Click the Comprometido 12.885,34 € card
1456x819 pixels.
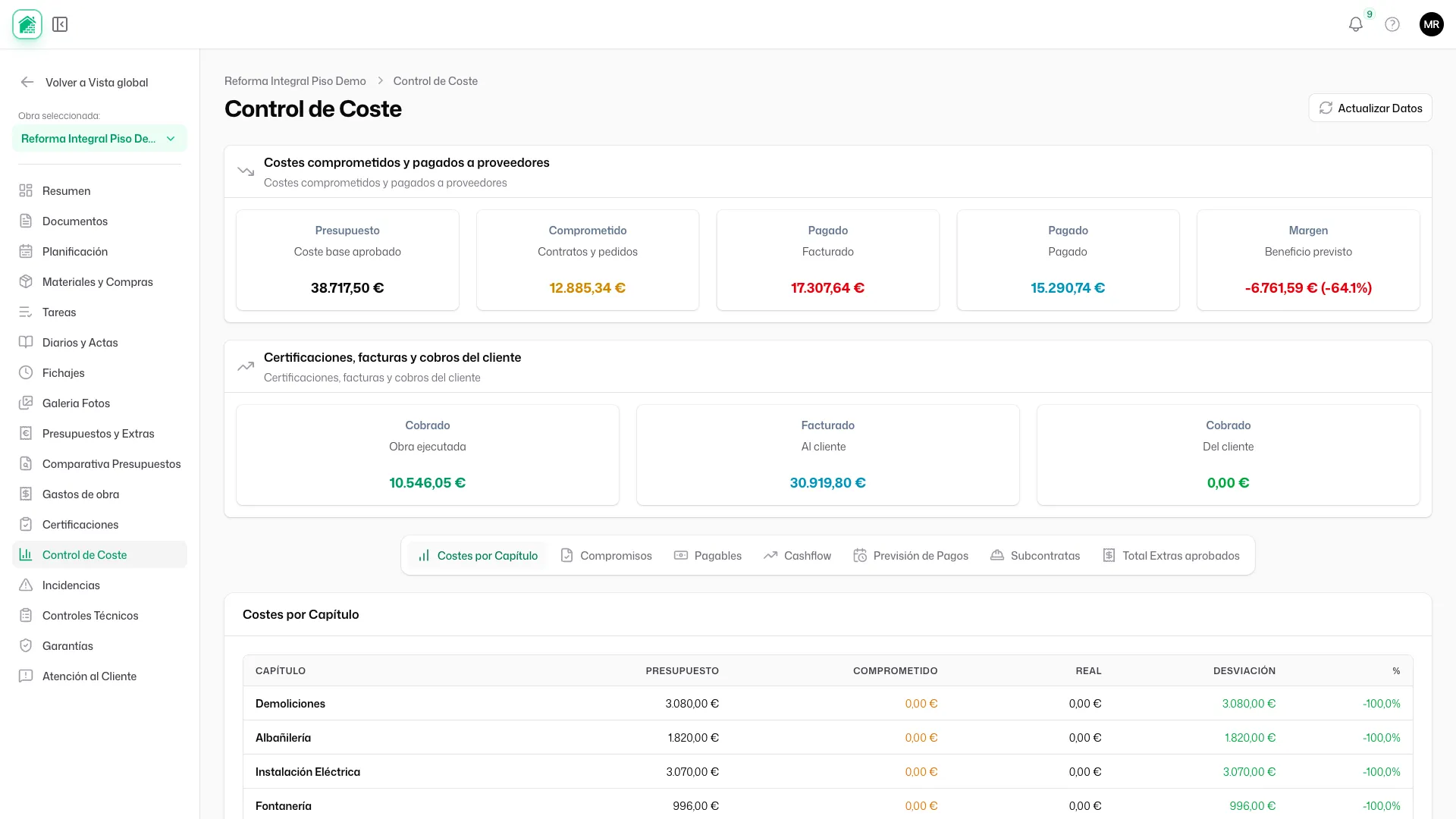pyautogui.click(x=588, y=260)
